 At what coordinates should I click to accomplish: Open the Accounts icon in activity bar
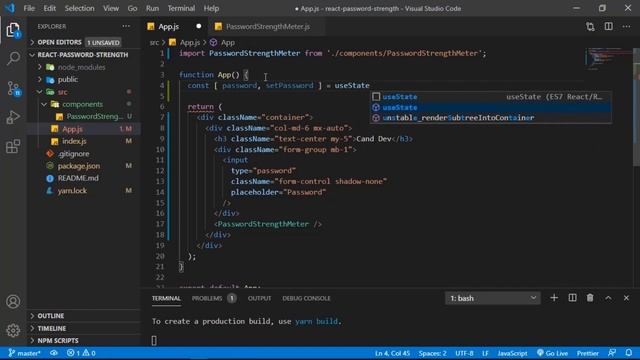tap(13, 302)
